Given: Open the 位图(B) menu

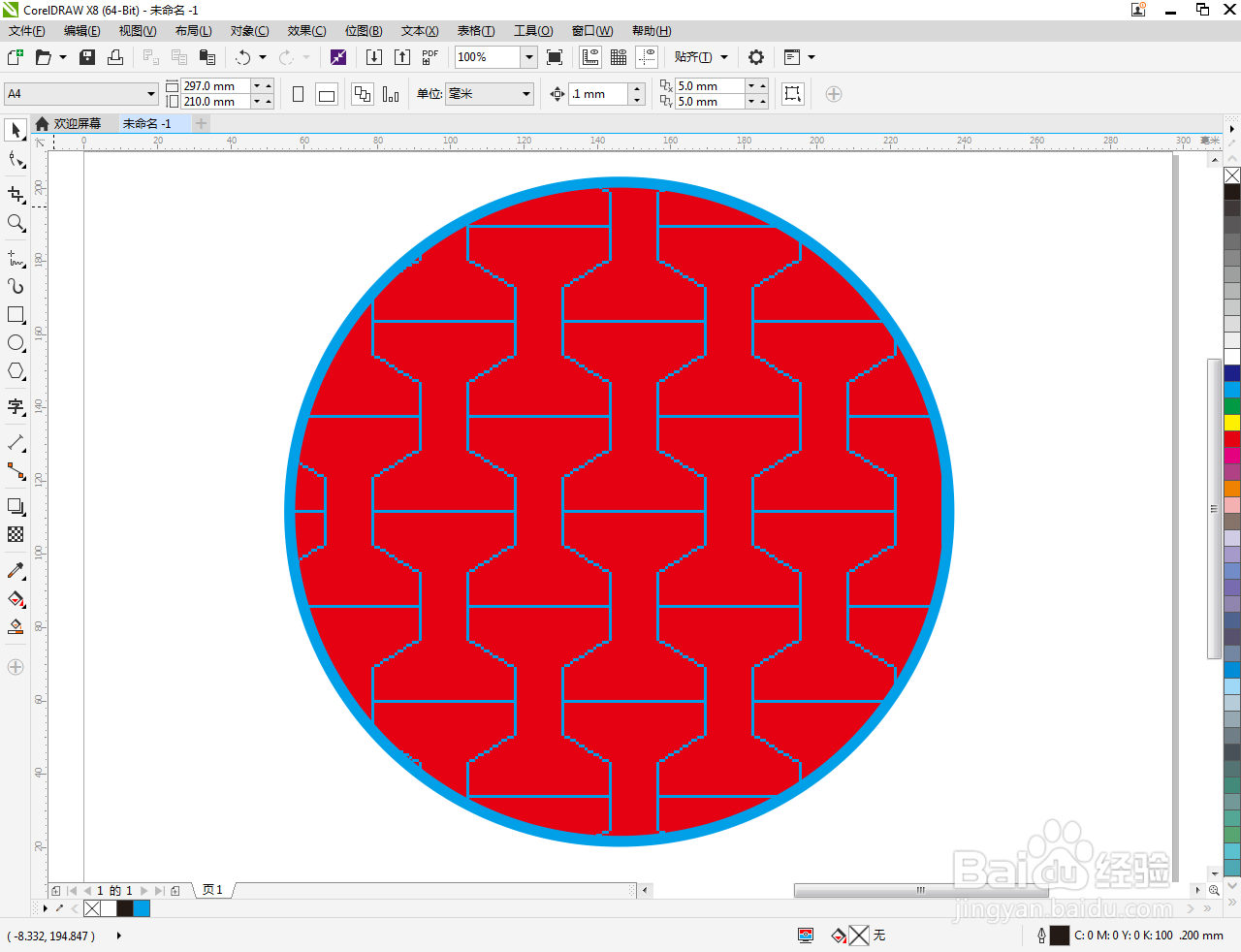Looking at the screenshot, I should coord(364,31).
